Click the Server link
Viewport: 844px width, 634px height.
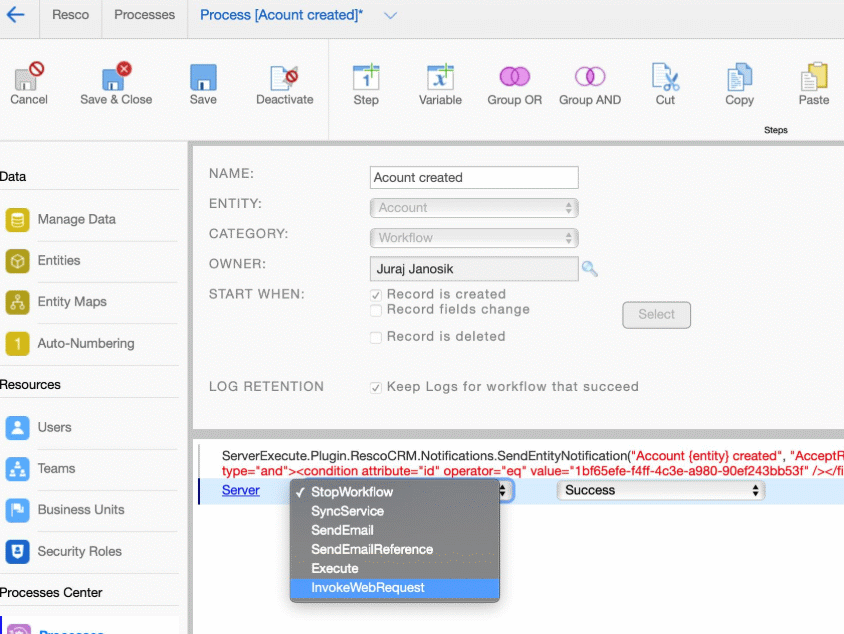point(241,490)
